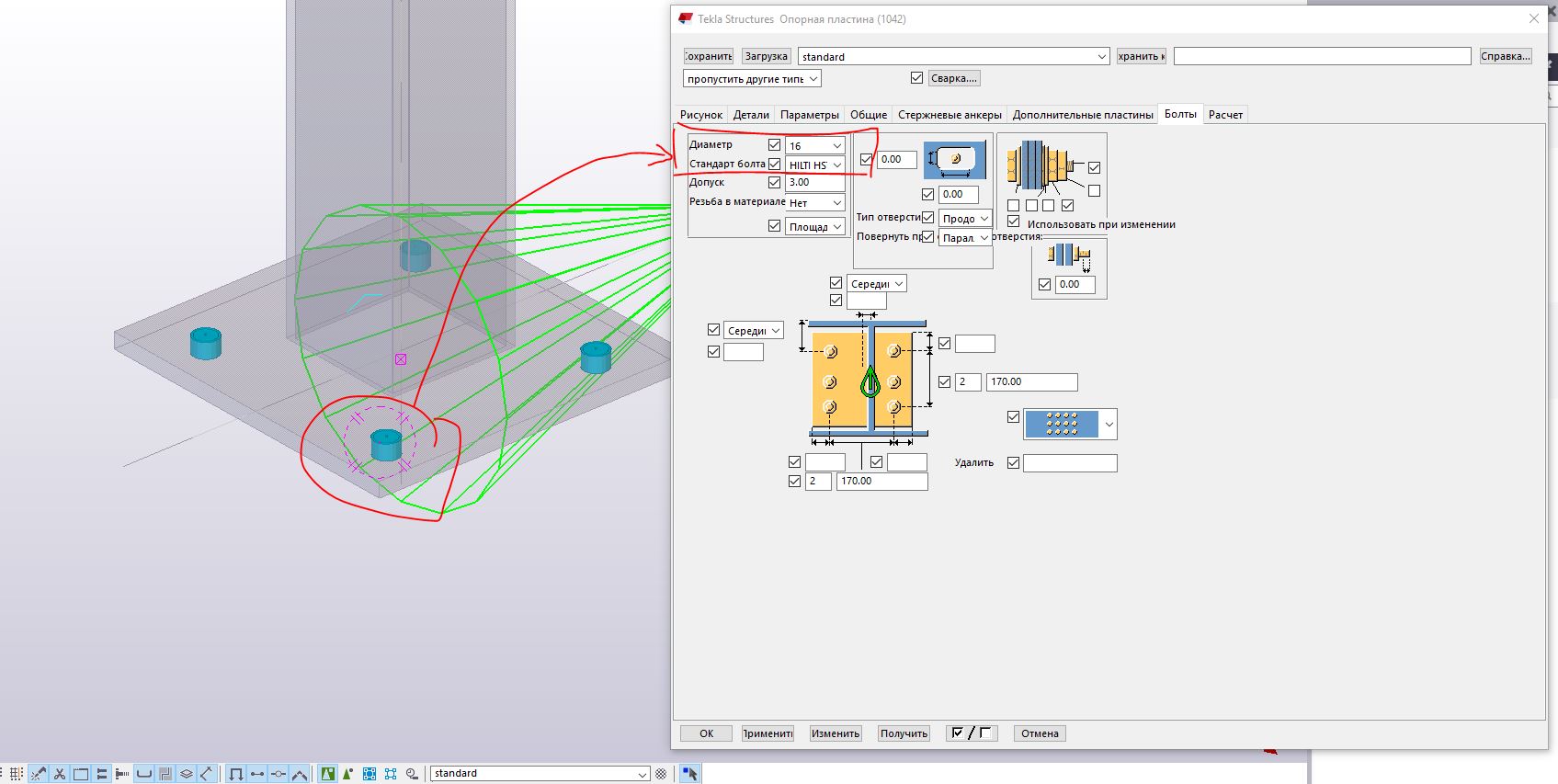Click the green highlighted select-components icon

coord(327,774)
